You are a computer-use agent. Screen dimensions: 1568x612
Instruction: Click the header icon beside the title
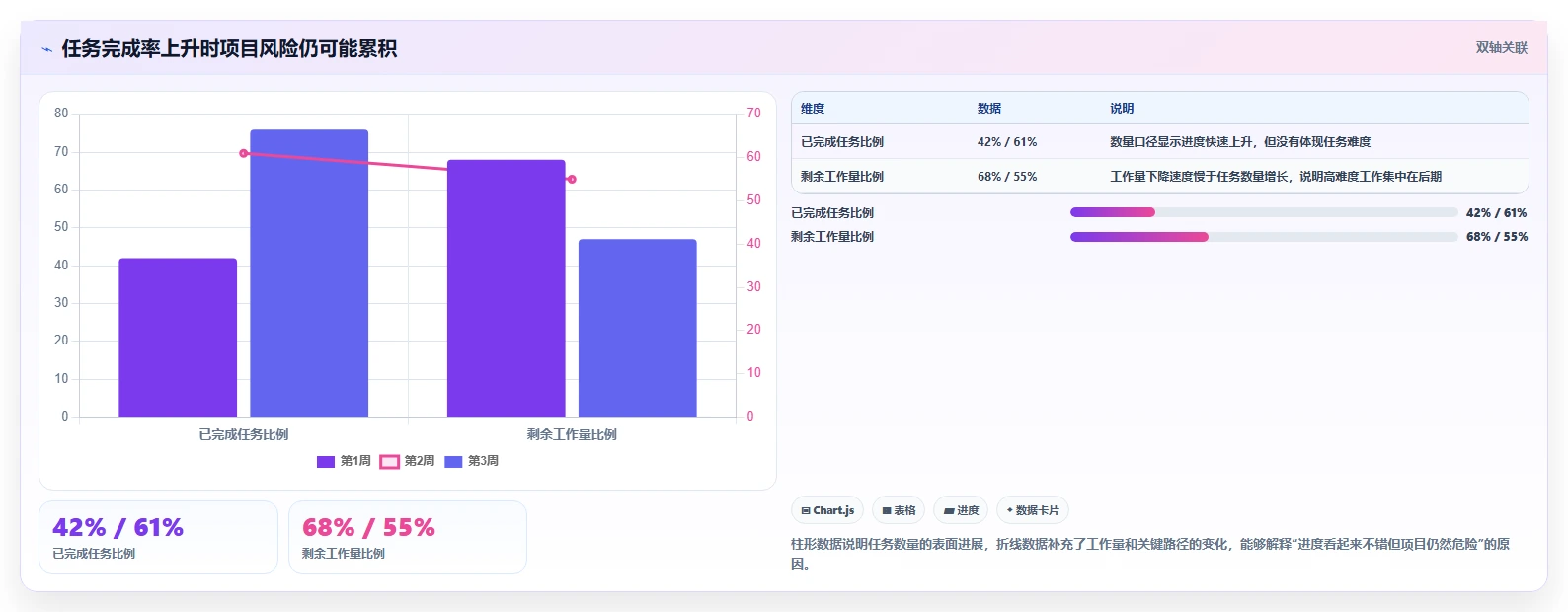(x=46, y=49)
